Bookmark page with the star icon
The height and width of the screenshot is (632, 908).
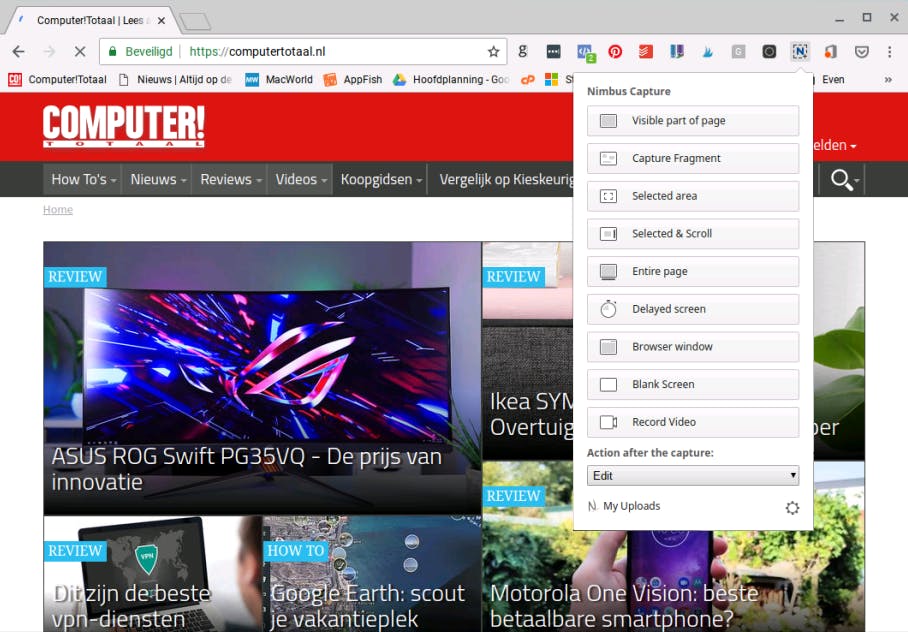click(x=493, y=52)
